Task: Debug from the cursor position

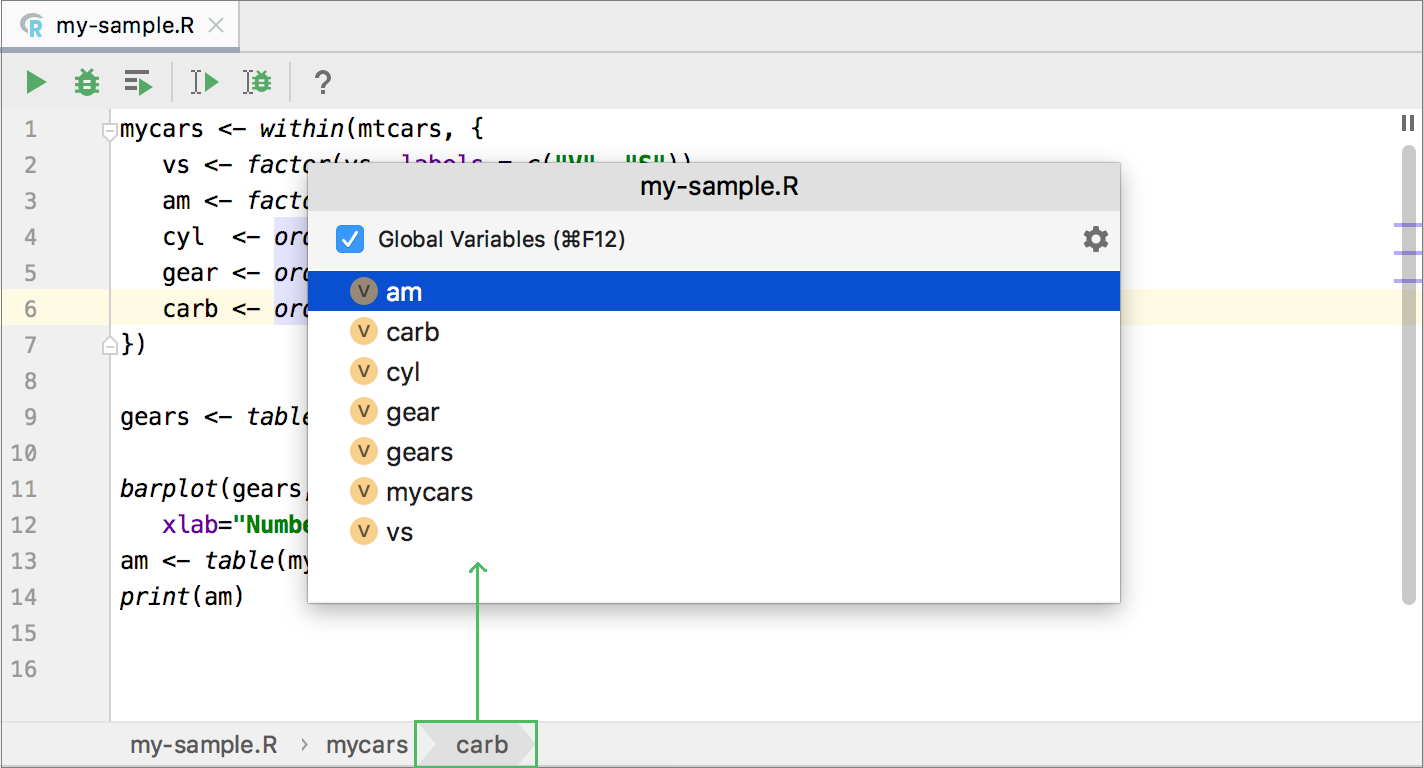Action: [x=258, y=82]
